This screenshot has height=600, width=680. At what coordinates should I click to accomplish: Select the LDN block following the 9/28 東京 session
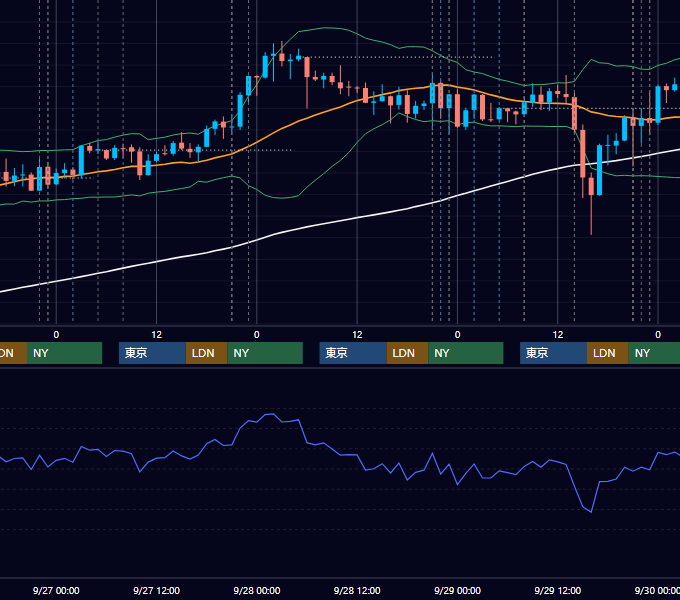[407, 353]
